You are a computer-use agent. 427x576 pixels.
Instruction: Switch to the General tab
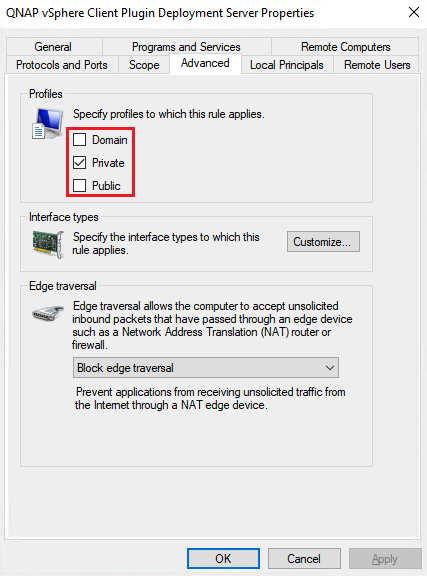pos(53,47)
